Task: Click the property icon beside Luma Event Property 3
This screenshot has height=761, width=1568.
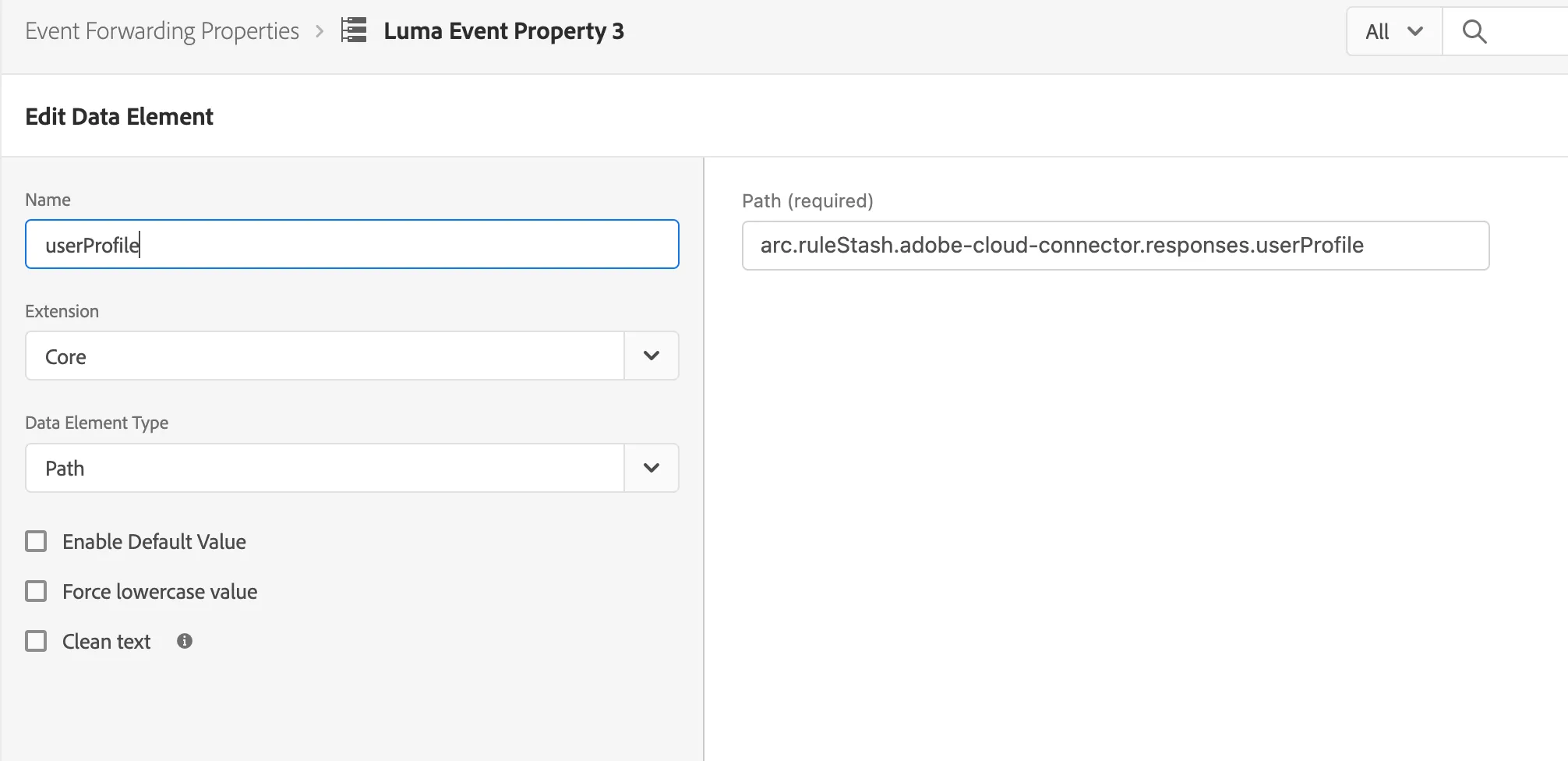Action: pos(354,30)
